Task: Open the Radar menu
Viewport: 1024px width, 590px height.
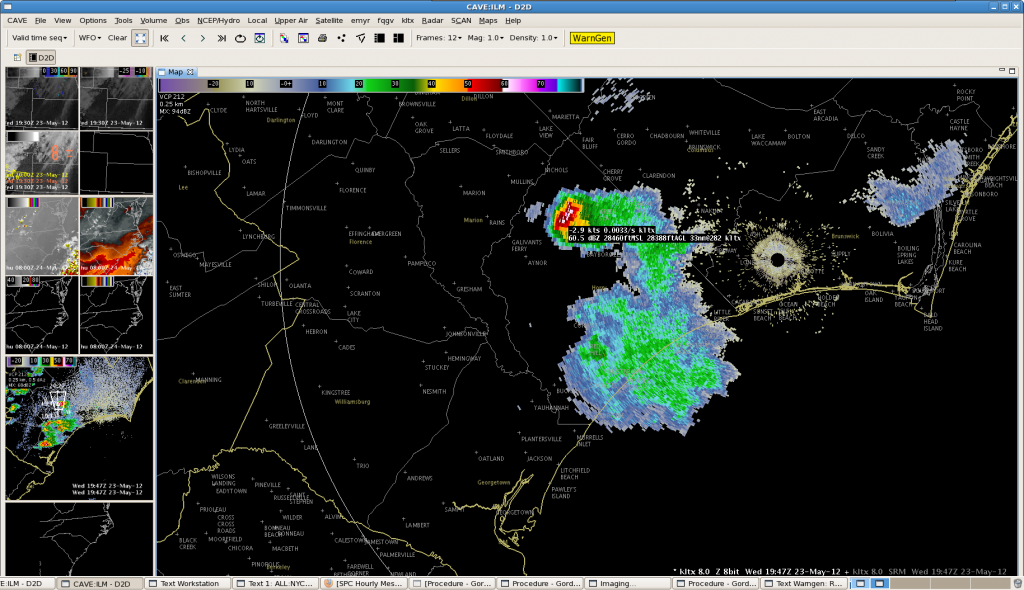Action: (432, 20)
